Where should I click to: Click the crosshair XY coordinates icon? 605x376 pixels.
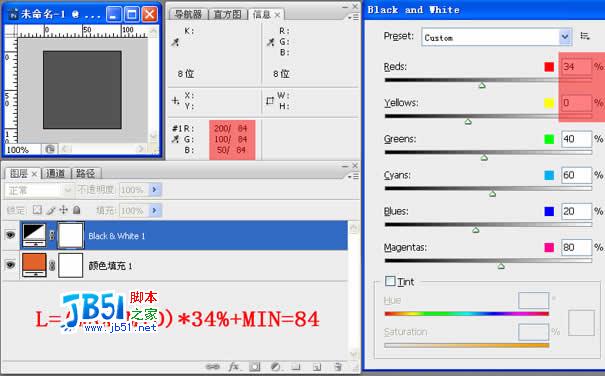[176, 101]
